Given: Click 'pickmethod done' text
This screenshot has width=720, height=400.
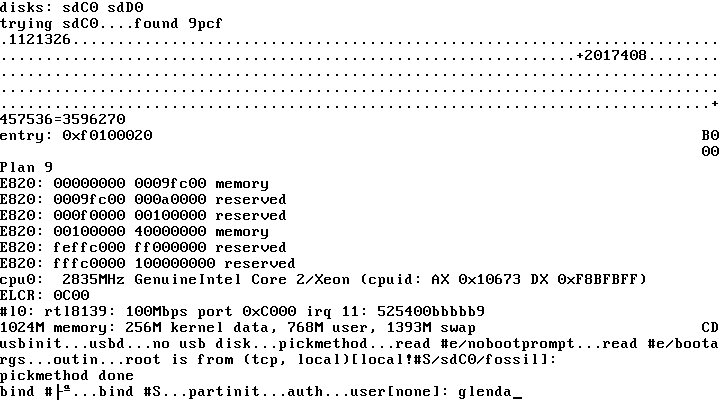Looking at the screenshot, I should 60,375.
